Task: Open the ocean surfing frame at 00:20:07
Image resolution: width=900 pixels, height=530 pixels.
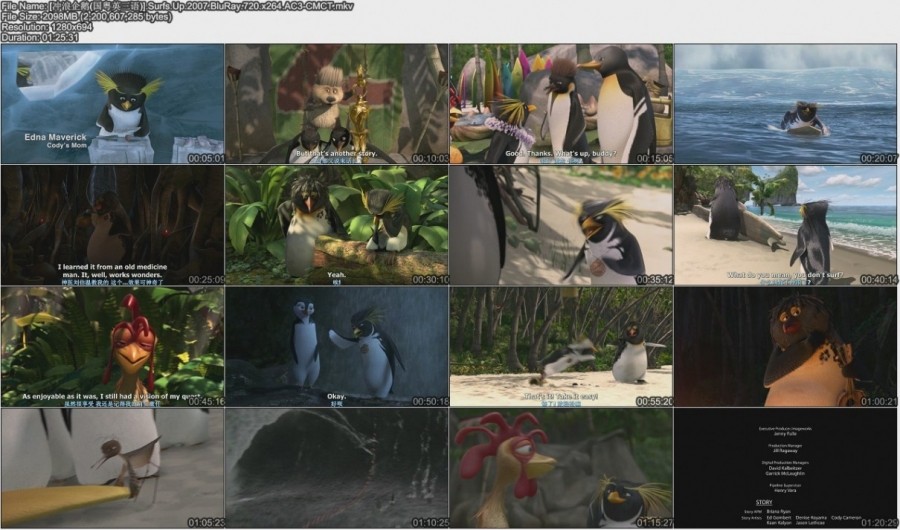Action: [785, 104]
